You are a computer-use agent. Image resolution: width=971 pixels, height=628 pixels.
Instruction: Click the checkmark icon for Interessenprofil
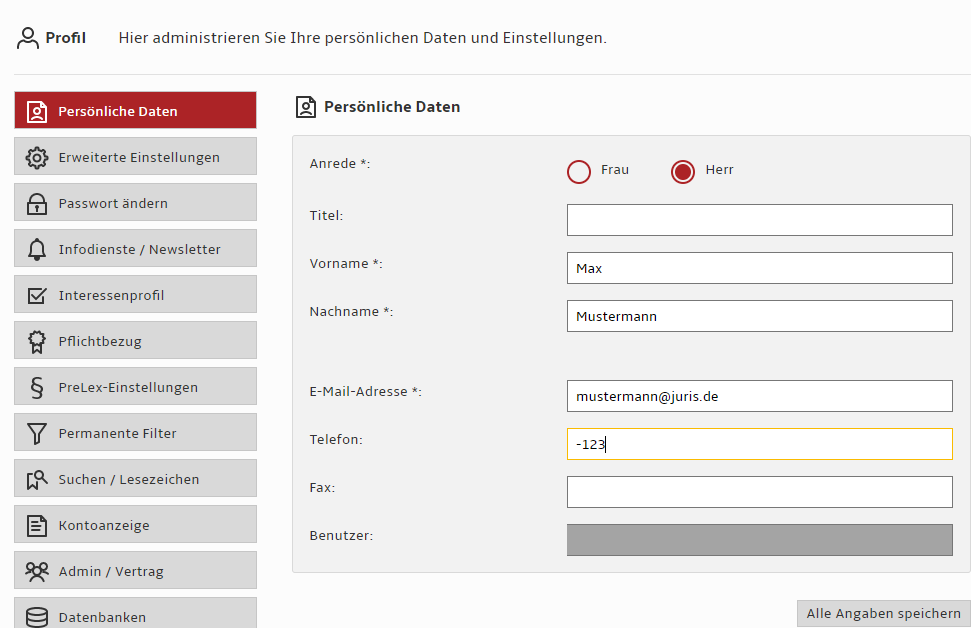click(37, 295)
